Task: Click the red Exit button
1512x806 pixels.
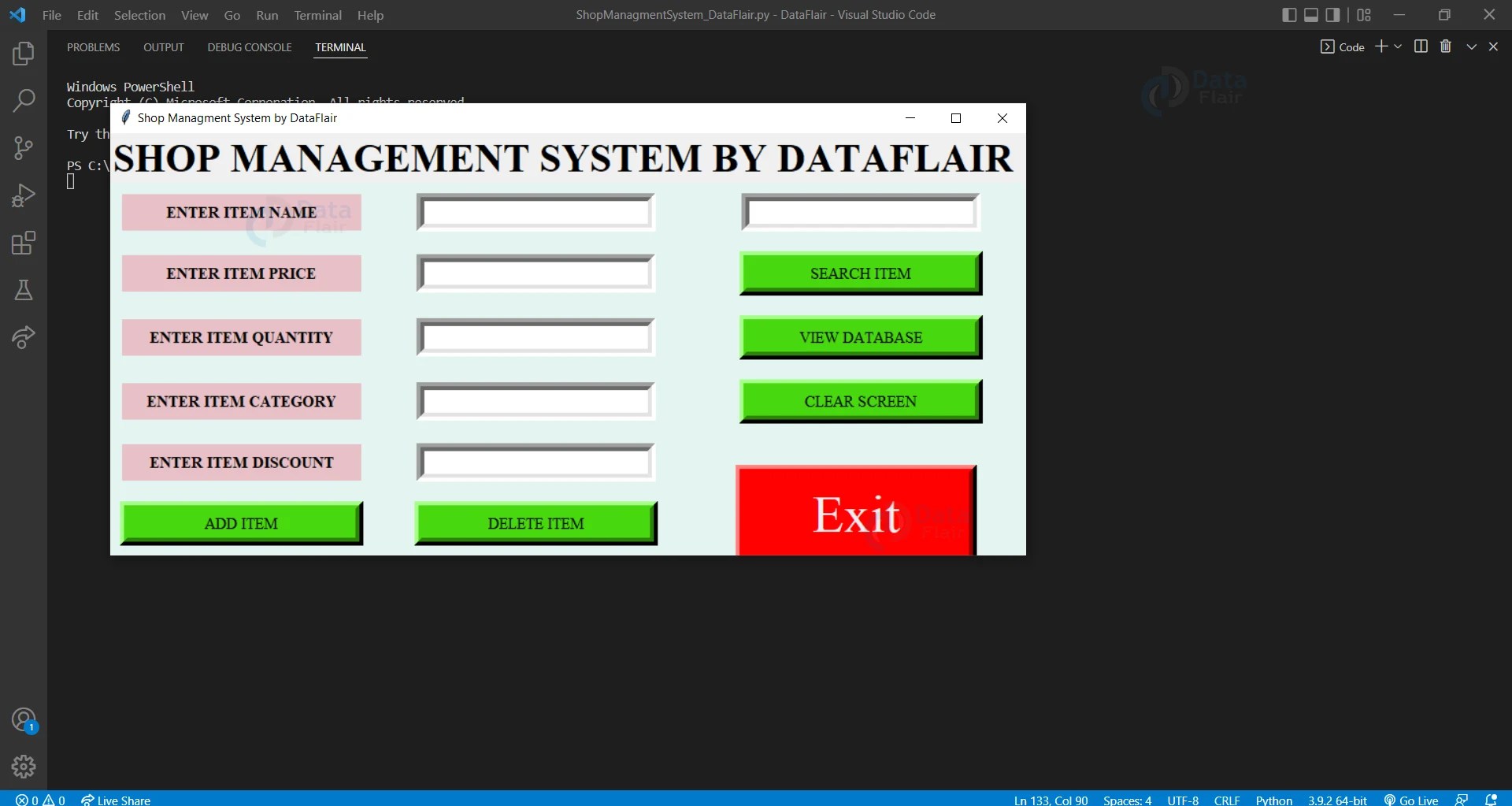Action: [855, 513]
